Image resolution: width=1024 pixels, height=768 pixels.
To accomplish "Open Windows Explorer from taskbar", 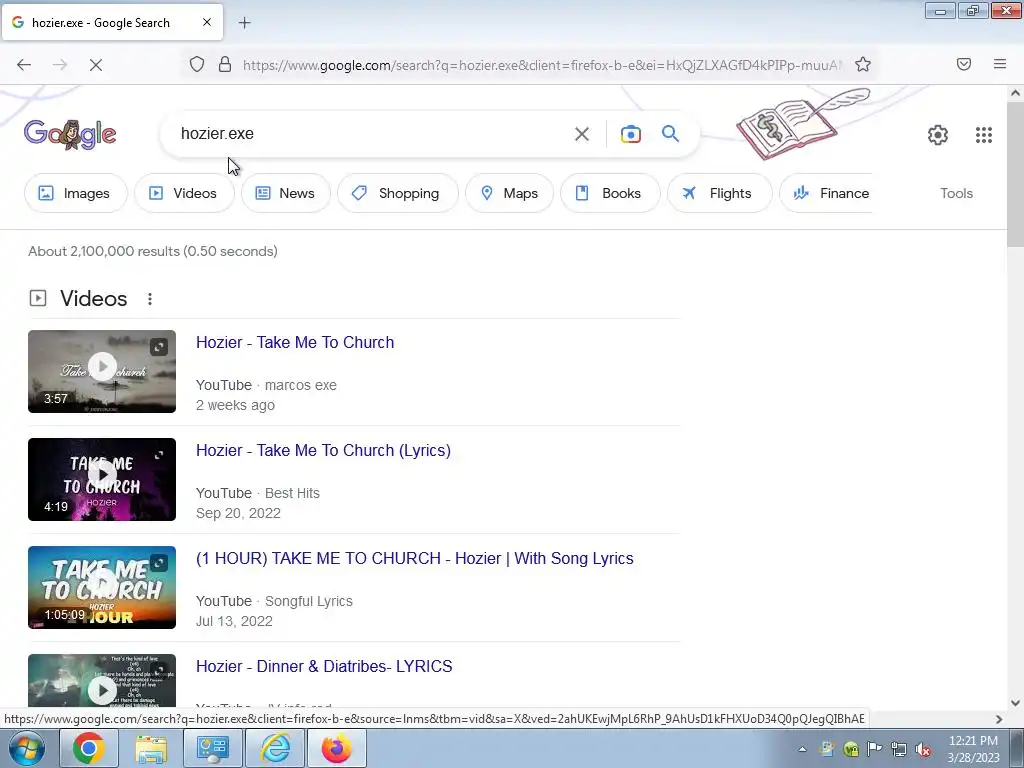I will (151, 748).
